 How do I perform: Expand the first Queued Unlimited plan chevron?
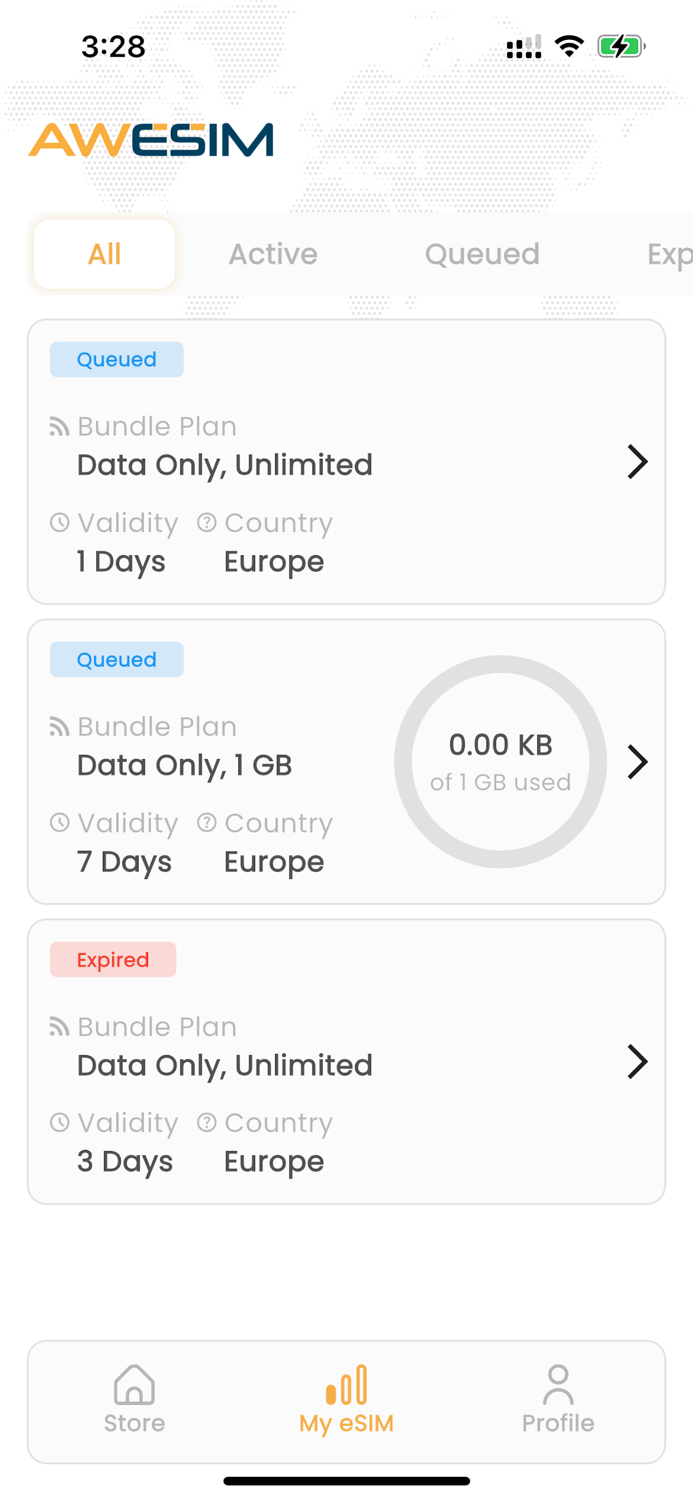[637, 462]
